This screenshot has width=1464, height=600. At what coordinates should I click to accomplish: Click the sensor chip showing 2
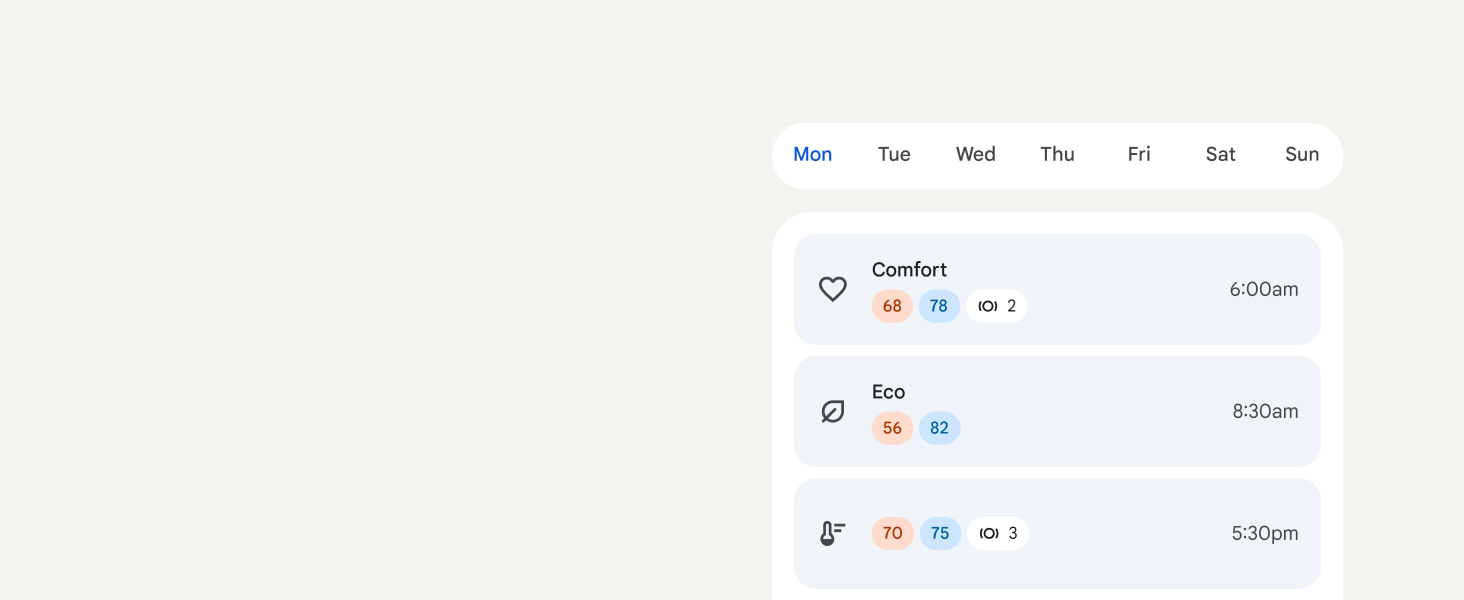[997, 306]
